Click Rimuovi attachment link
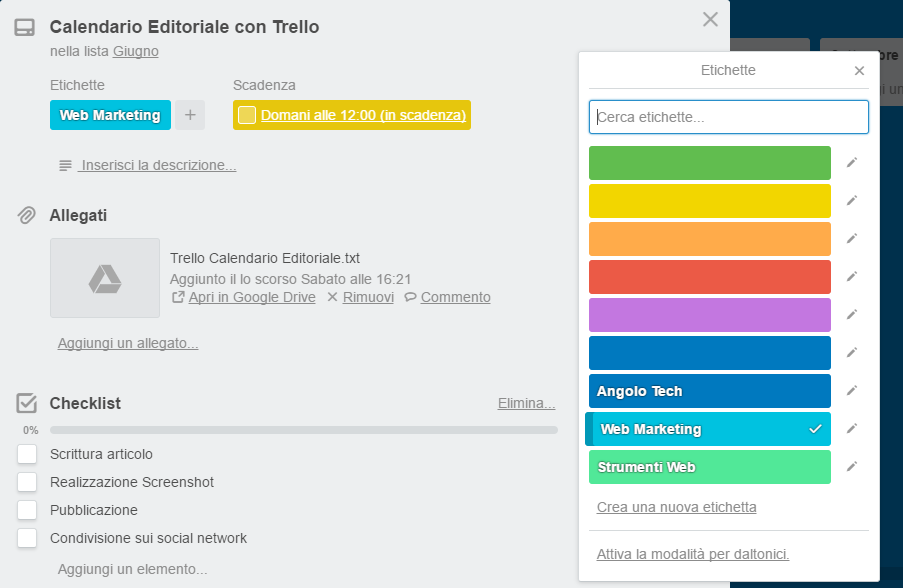Viewport: 903px width, 588px height. click(368, 297)
